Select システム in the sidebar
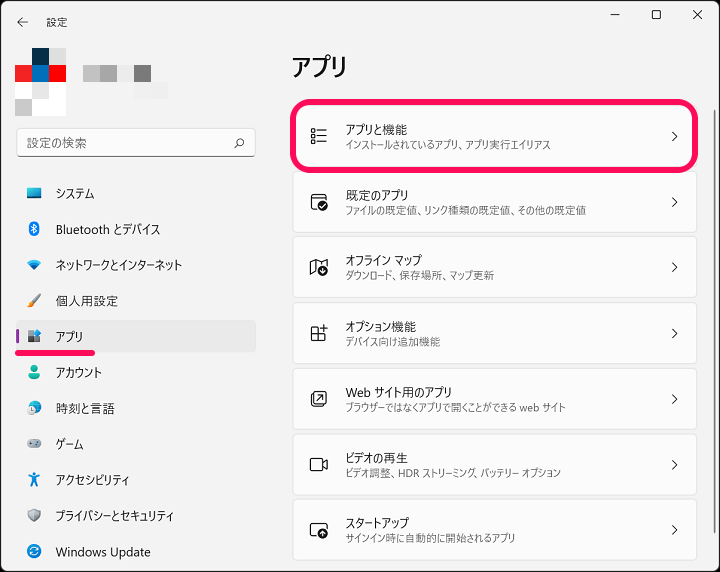This screenshot has height=572, width=720. pos(75,193)
